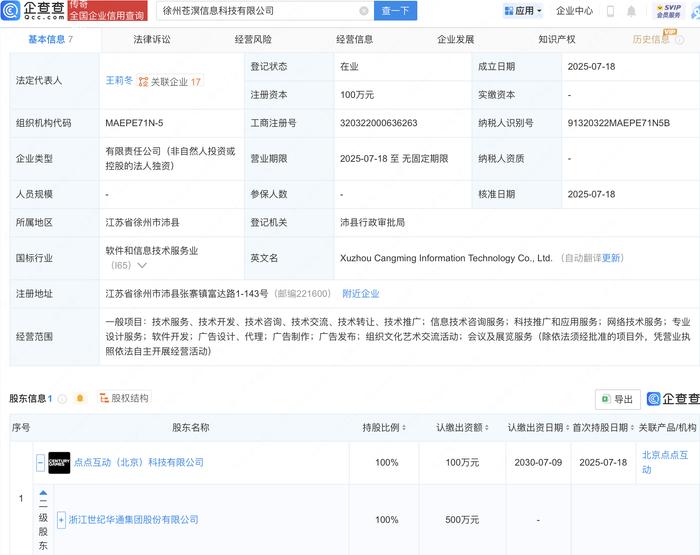Click the 关联企业 related-companies icon
This screenshot has width=700, height=555.
coord(143,82)
